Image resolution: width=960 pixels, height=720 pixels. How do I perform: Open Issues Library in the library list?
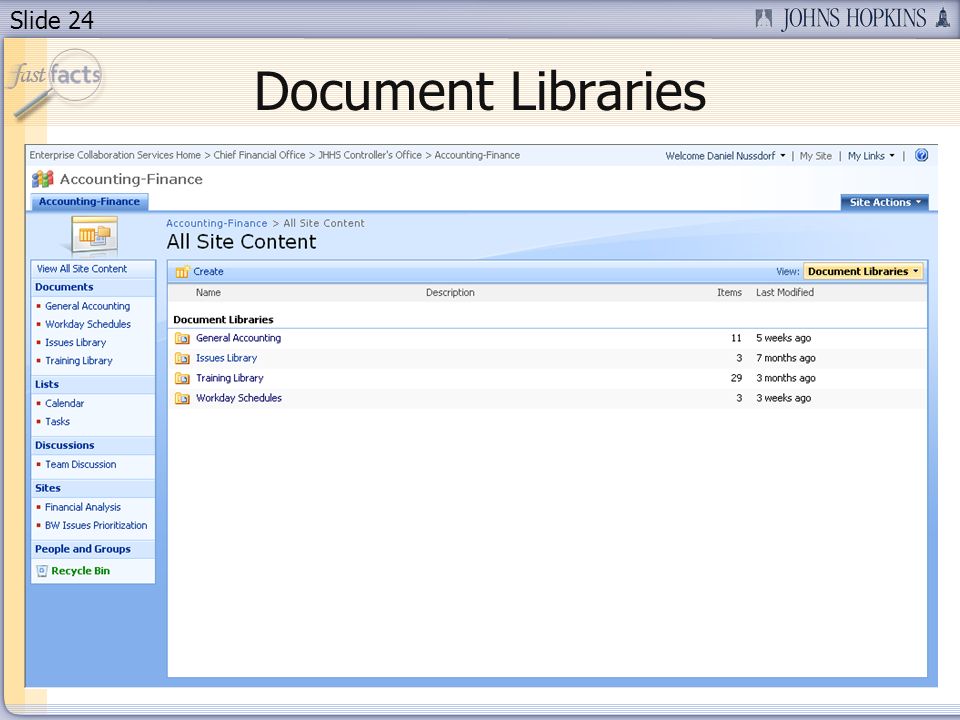[x=227, y=358]
